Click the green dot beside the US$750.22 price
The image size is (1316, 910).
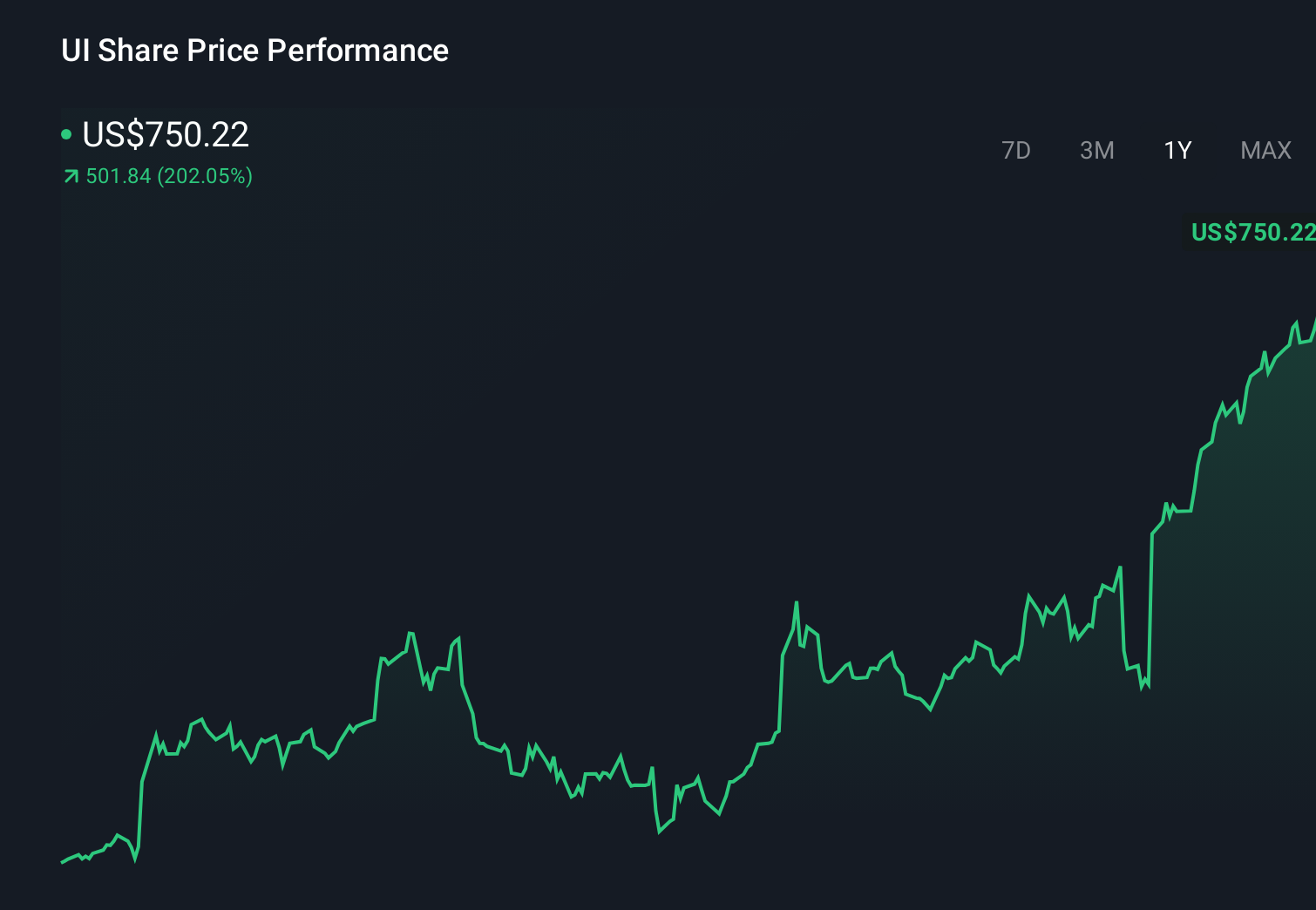(x=66, y=134)
